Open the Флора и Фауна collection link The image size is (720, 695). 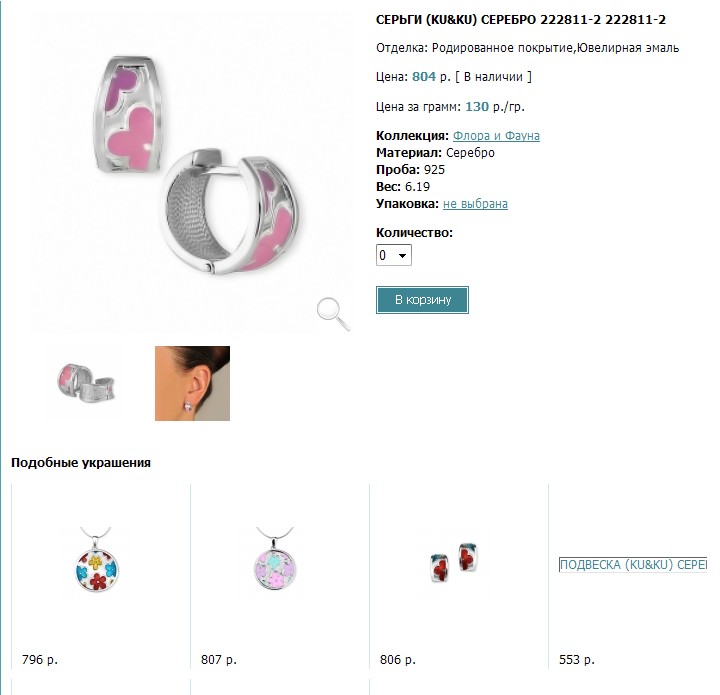point(496,136)
